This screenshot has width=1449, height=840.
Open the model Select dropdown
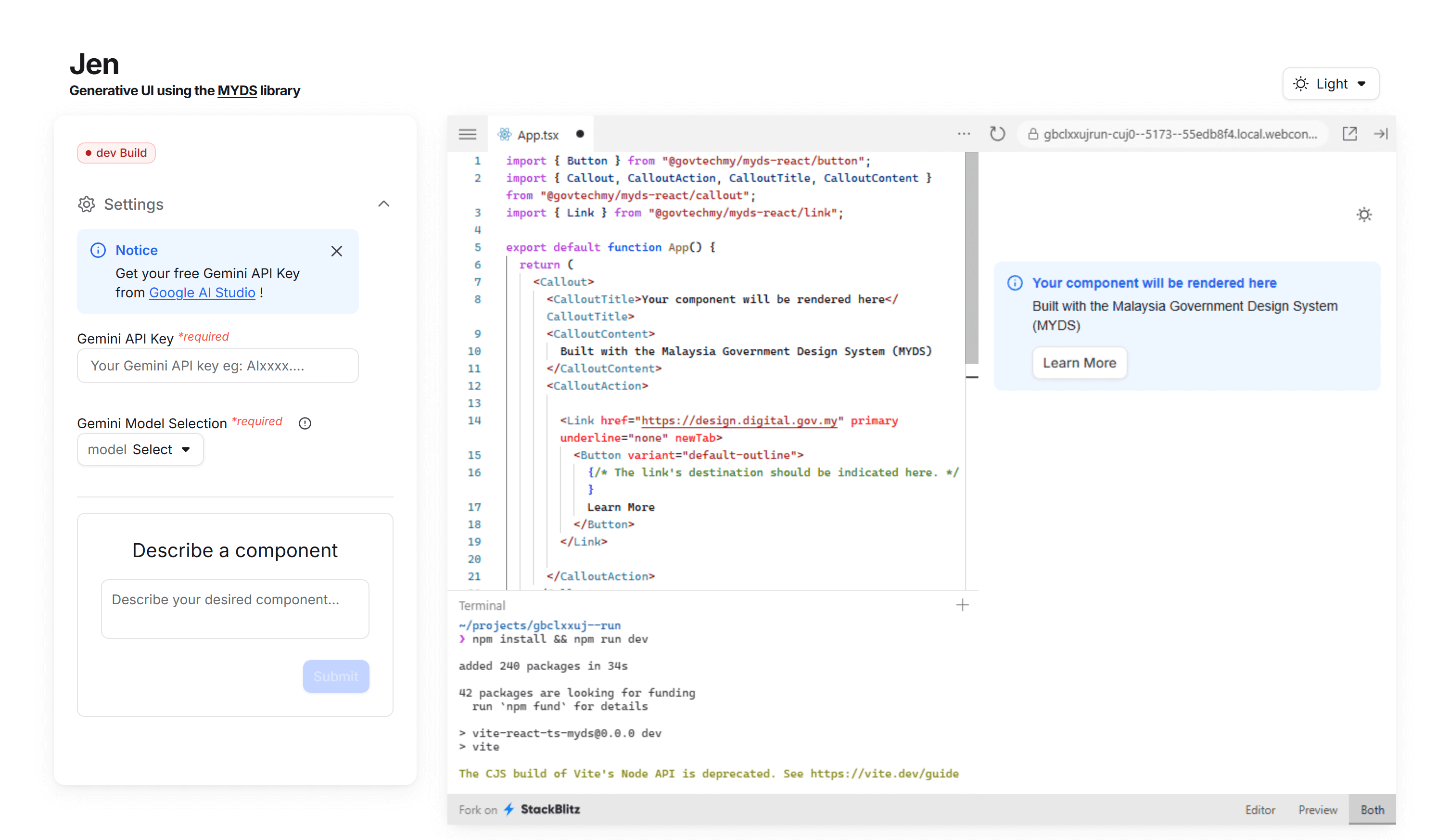coord(140,450)
